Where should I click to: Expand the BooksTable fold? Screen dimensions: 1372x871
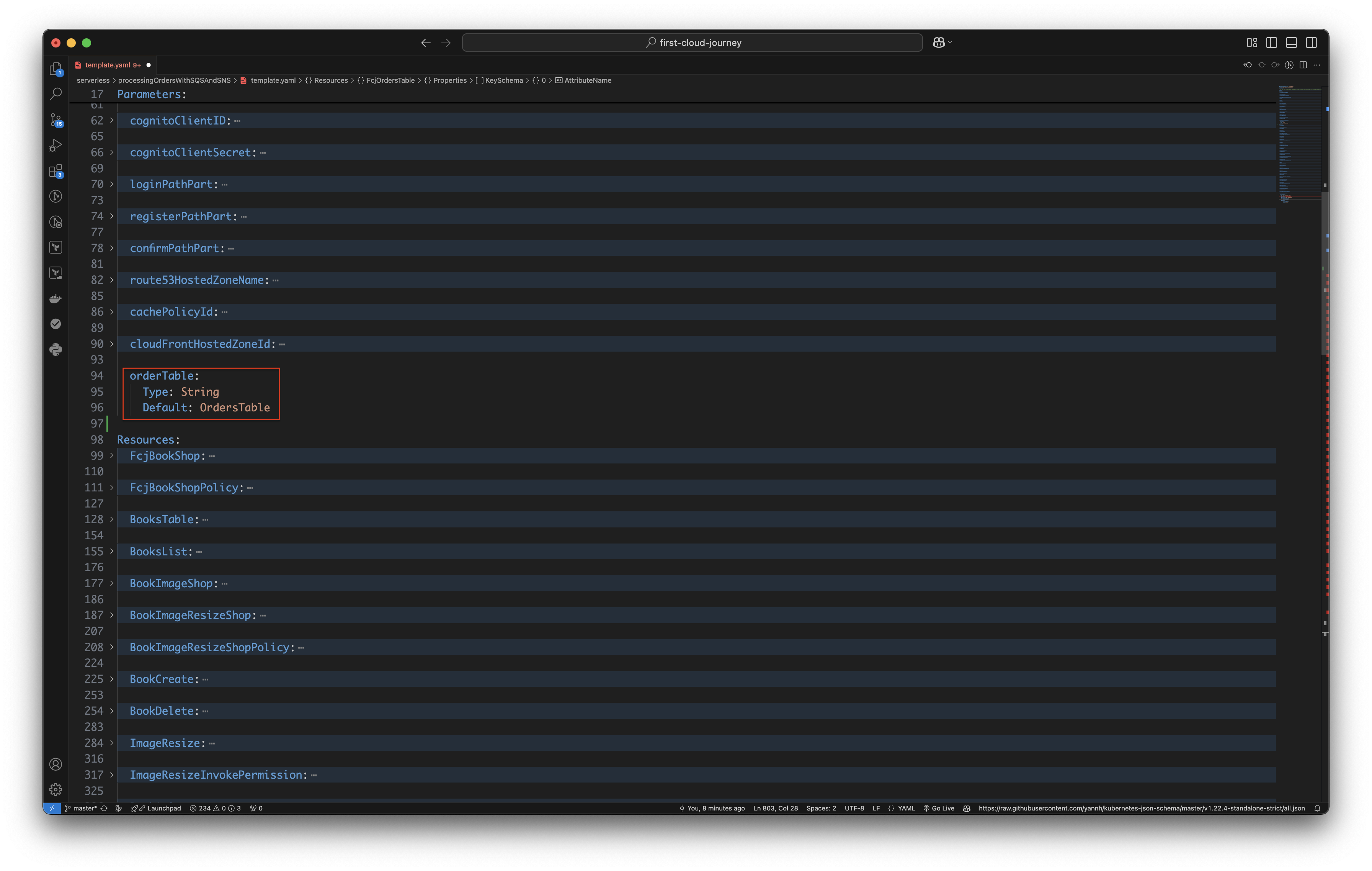click(112, 519)
